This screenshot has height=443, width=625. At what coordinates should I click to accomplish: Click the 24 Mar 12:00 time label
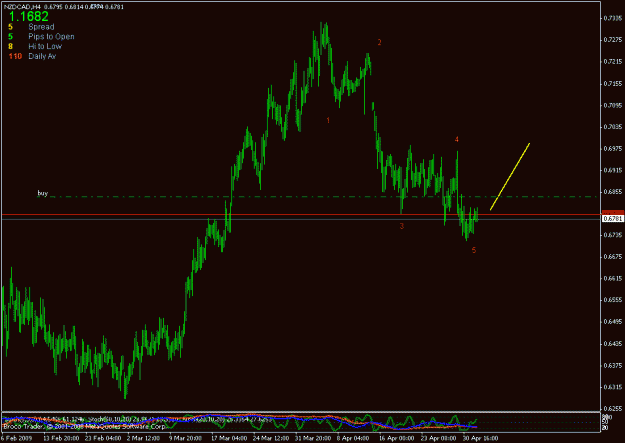pos(271,438)
